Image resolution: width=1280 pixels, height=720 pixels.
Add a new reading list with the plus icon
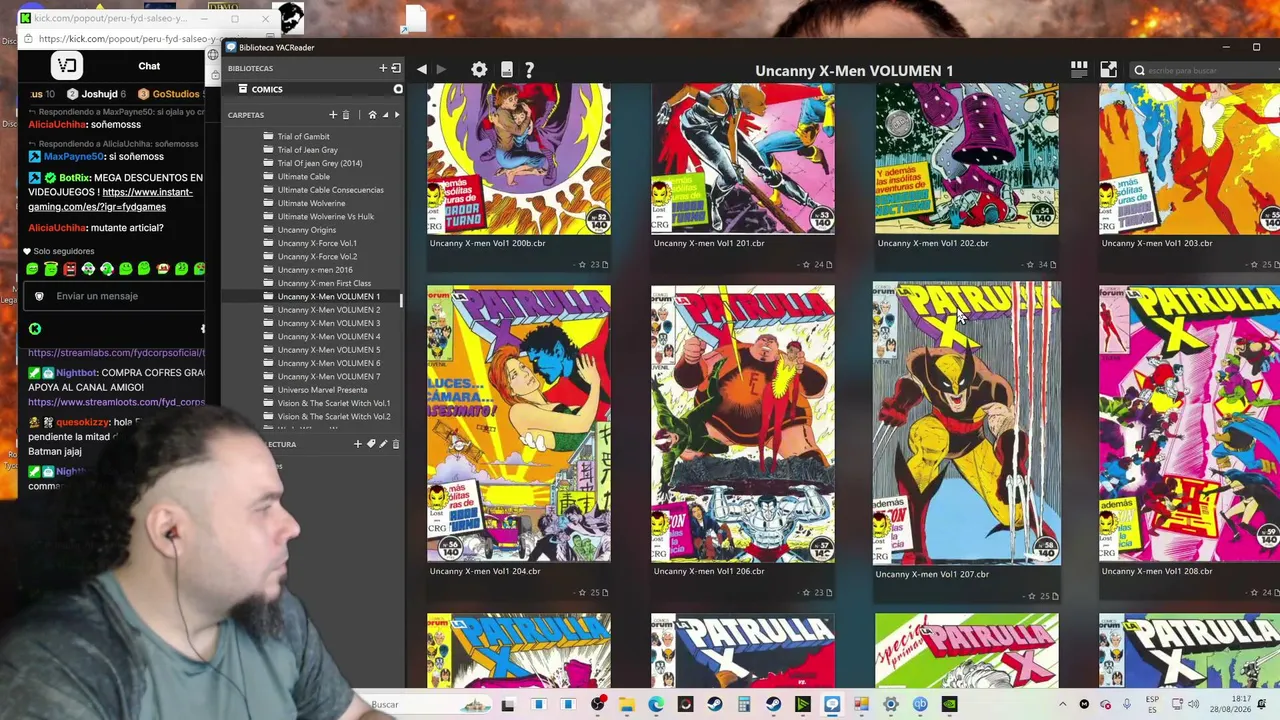[x=358, y=444]
